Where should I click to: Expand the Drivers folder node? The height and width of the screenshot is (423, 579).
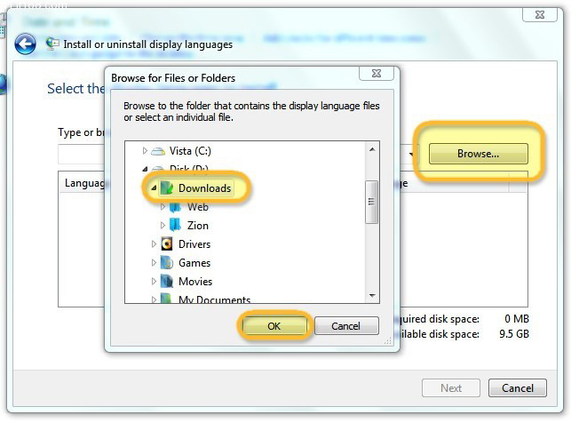pos(154,244)
